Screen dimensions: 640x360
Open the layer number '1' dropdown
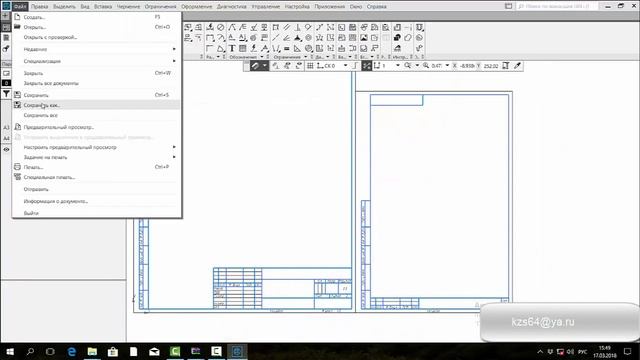pyautogui.click(x=398, y=66)
